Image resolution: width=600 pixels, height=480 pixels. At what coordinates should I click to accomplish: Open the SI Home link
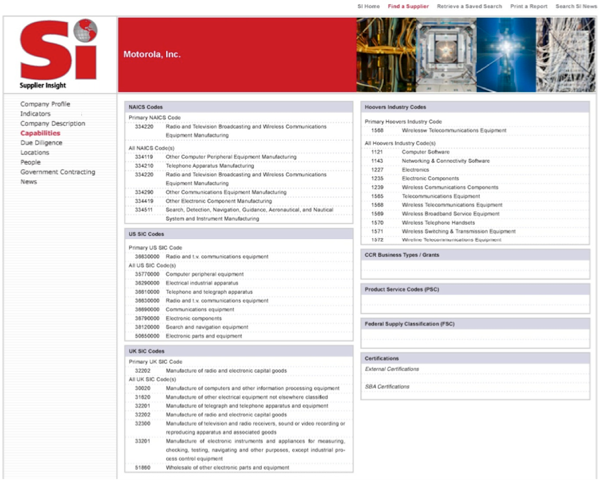point(368,7)
